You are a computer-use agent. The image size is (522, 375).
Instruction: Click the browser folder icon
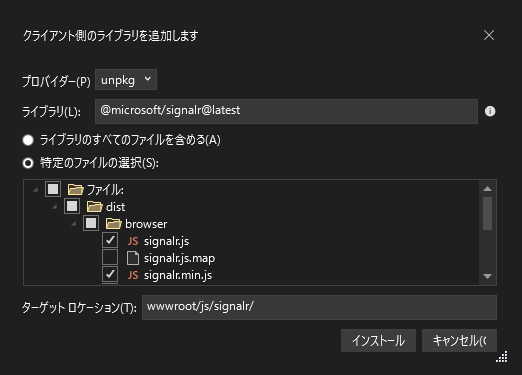pos(113,224)
